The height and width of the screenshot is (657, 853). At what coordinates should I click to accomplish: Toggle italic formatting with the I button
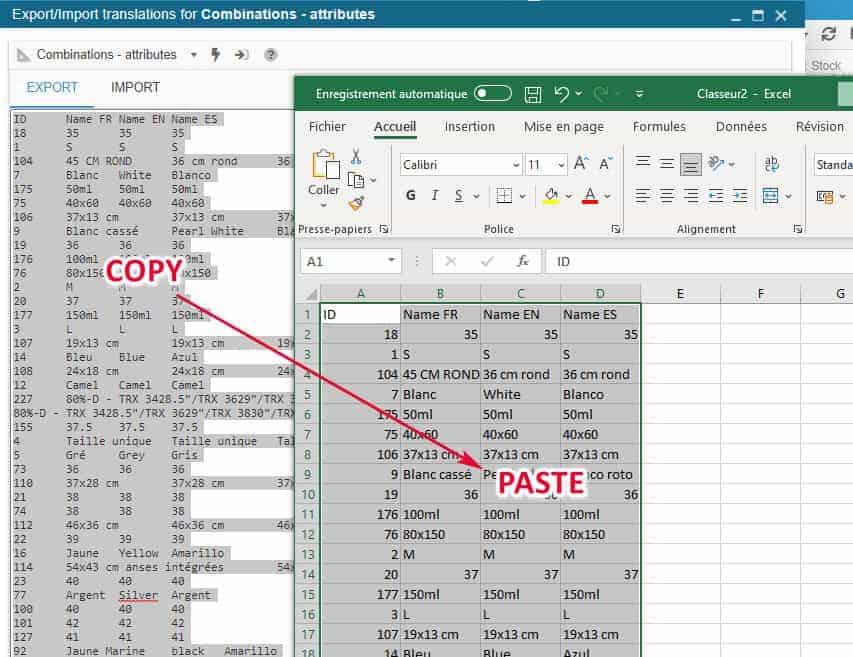(435, 196)
